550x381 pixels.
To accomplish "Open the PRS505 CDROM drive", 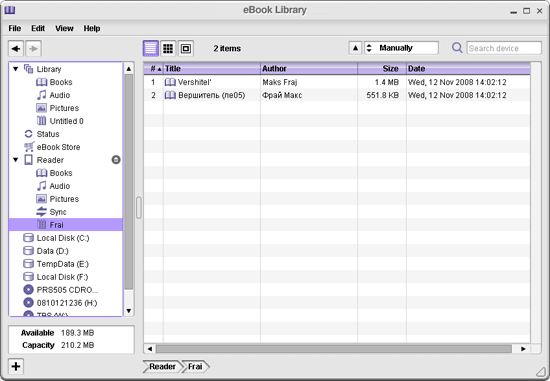I will click(x=61, y=290).
